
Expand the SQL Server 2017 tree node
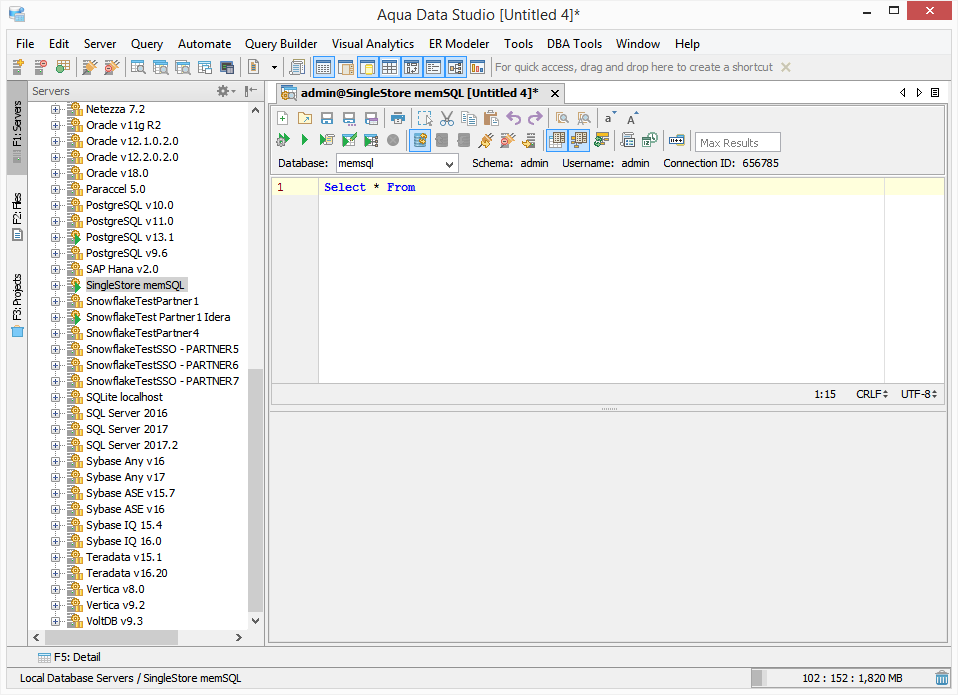[x=56, y=429]
